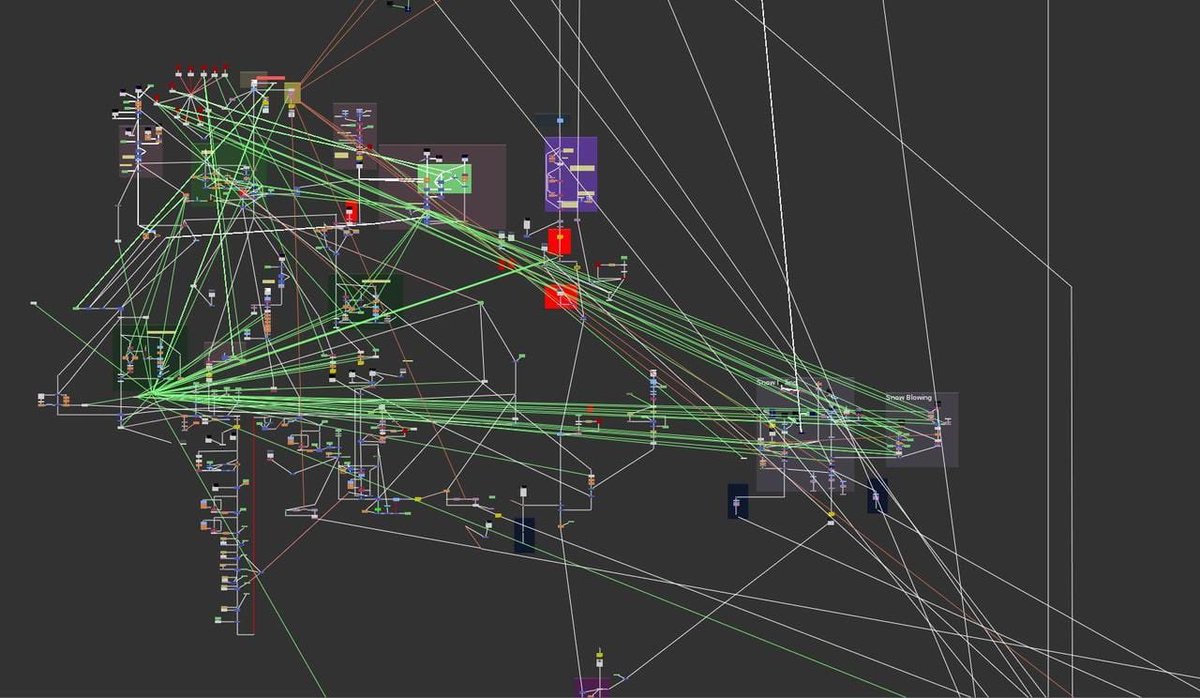Click the navy backdrop below Snow Blowing group
Image resolution: width=1200 pixels, height=698 pixels.
(x=877, y=496)
